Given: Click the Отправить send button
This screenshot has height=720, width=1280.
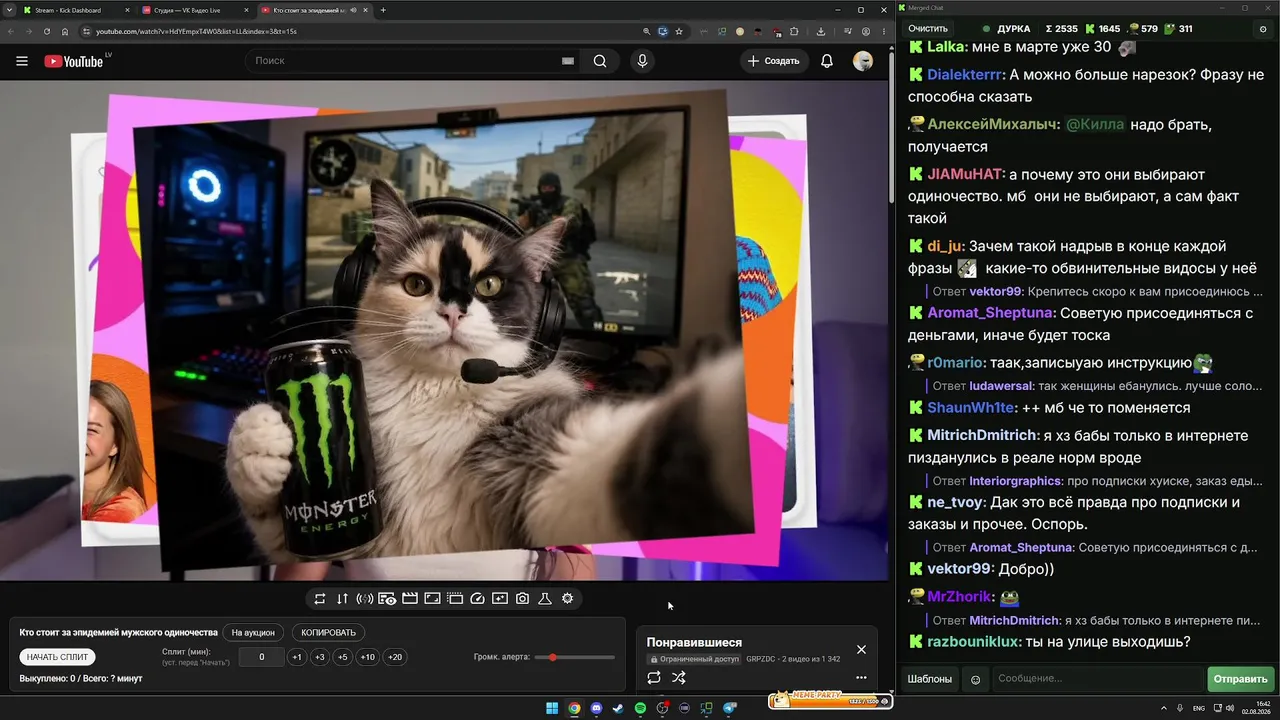Looking at the screenshot, I should click(1240, 679).
